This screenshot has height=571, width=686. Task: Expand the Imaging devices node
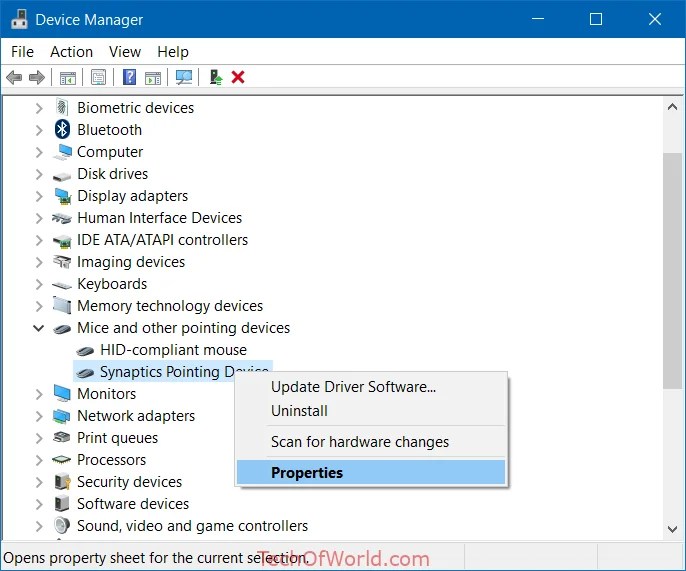[x=39, y=262]
